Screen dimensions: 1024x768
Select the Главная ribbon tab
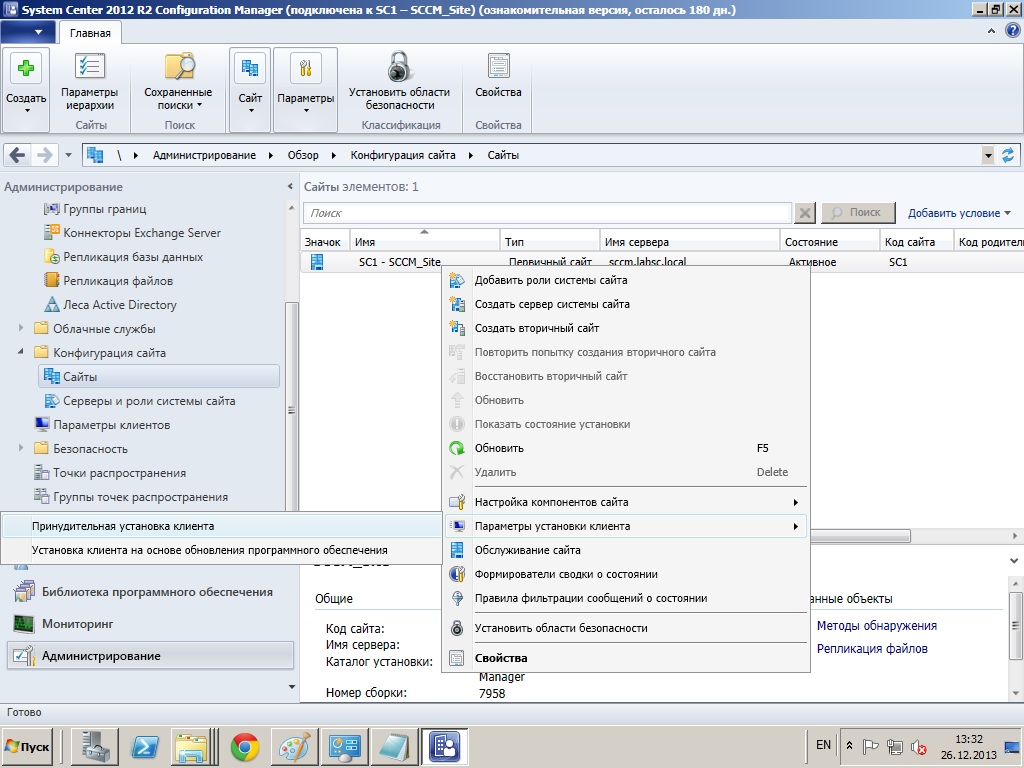pos(90,33)
